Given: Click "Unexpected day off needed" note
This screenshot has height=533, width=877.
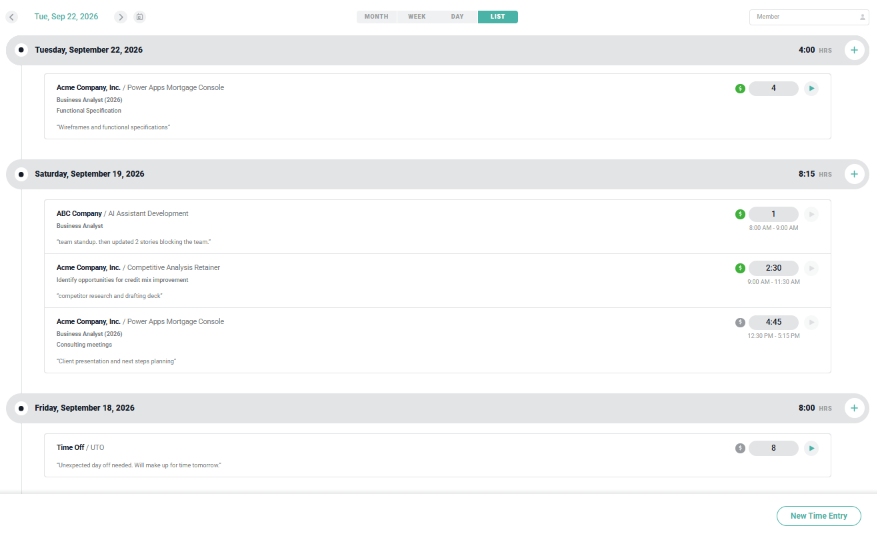Looking at the screenshot, I should pyautogui.click(x=138, y=465).
